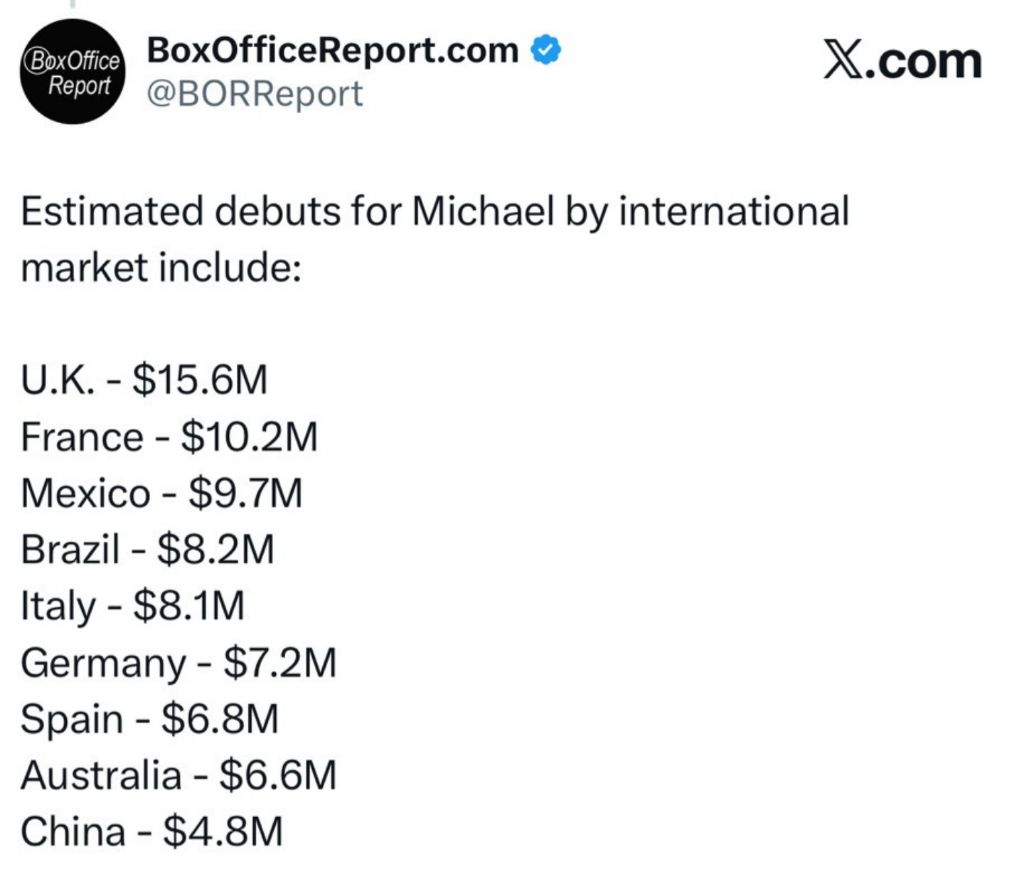Click the Spain - $6.8M entry
Screen dimensions: 1024x889
tap(149, 719)
